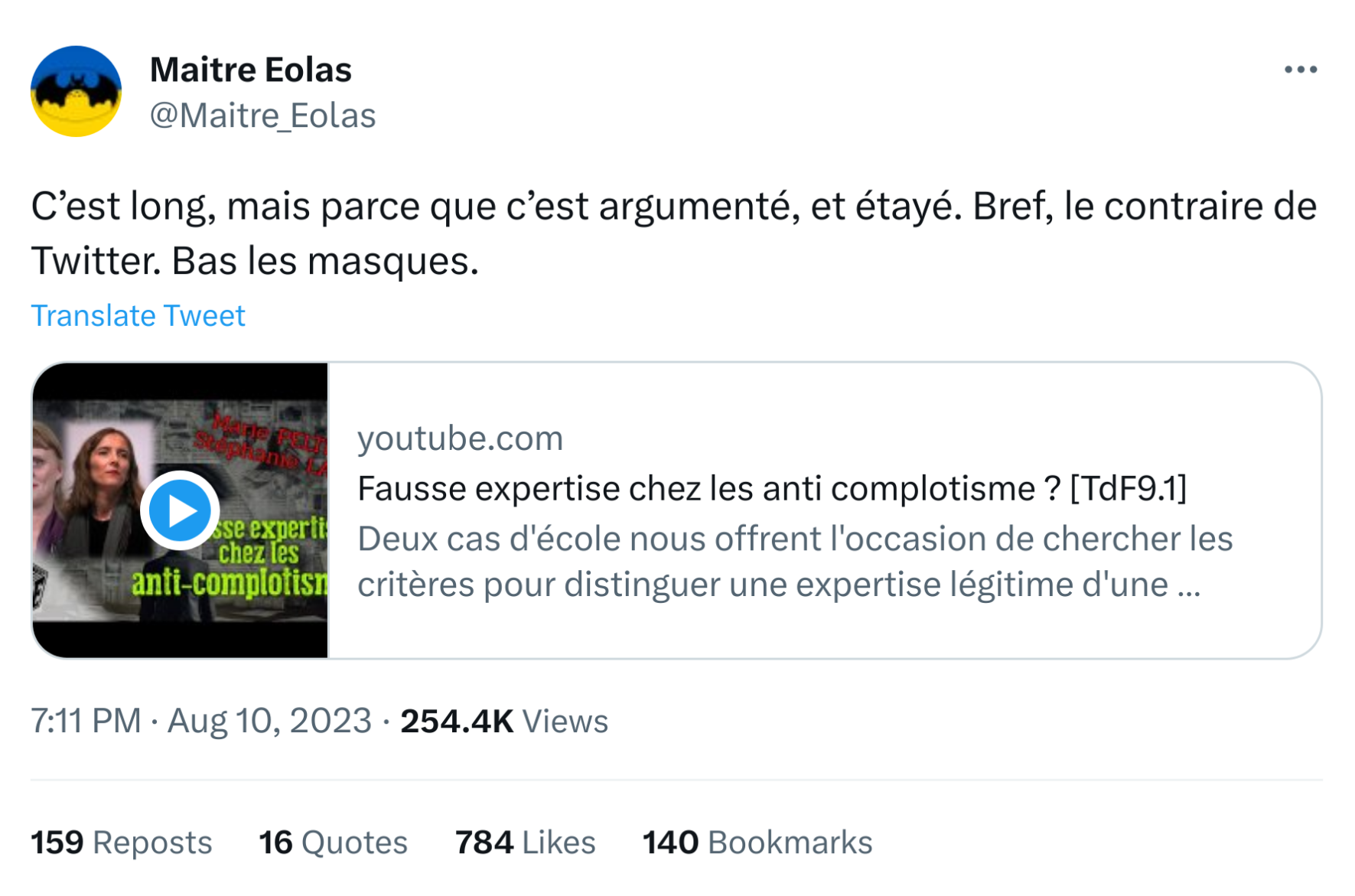Screen dimensions: 1355x896
Task: Click the 7:11 PM timestamp
Action: (x=86, y=721)
